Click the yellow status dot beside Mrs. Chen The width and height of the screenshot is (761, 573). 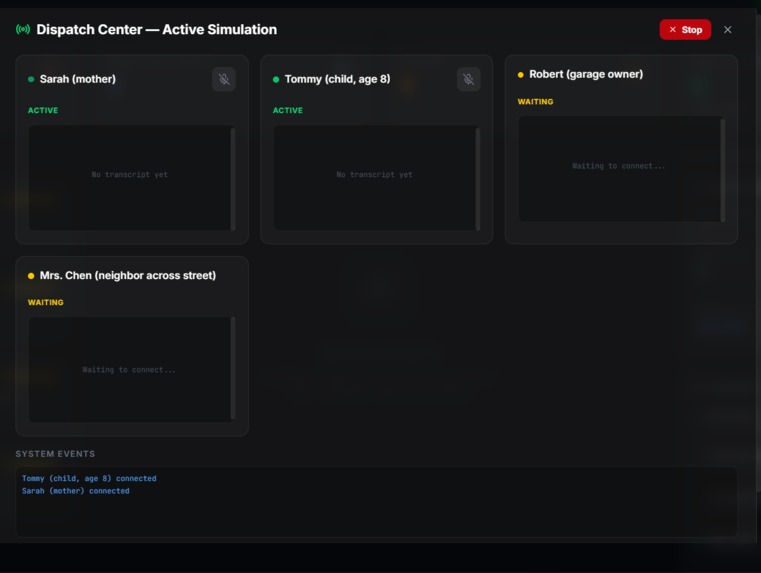coord(31,276)
